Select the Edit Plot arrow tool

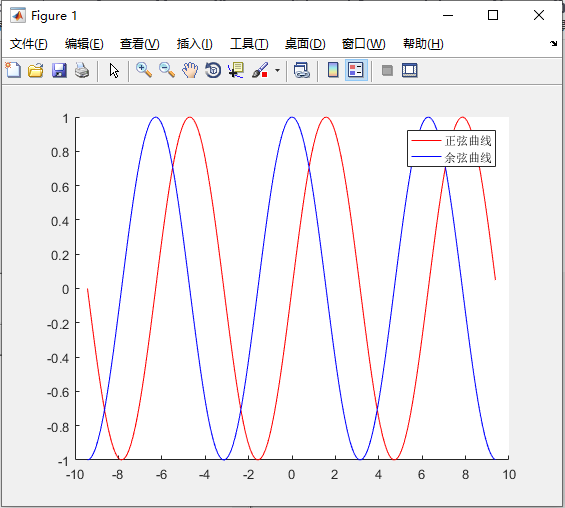pyautogui.click(x=114, y=71)
